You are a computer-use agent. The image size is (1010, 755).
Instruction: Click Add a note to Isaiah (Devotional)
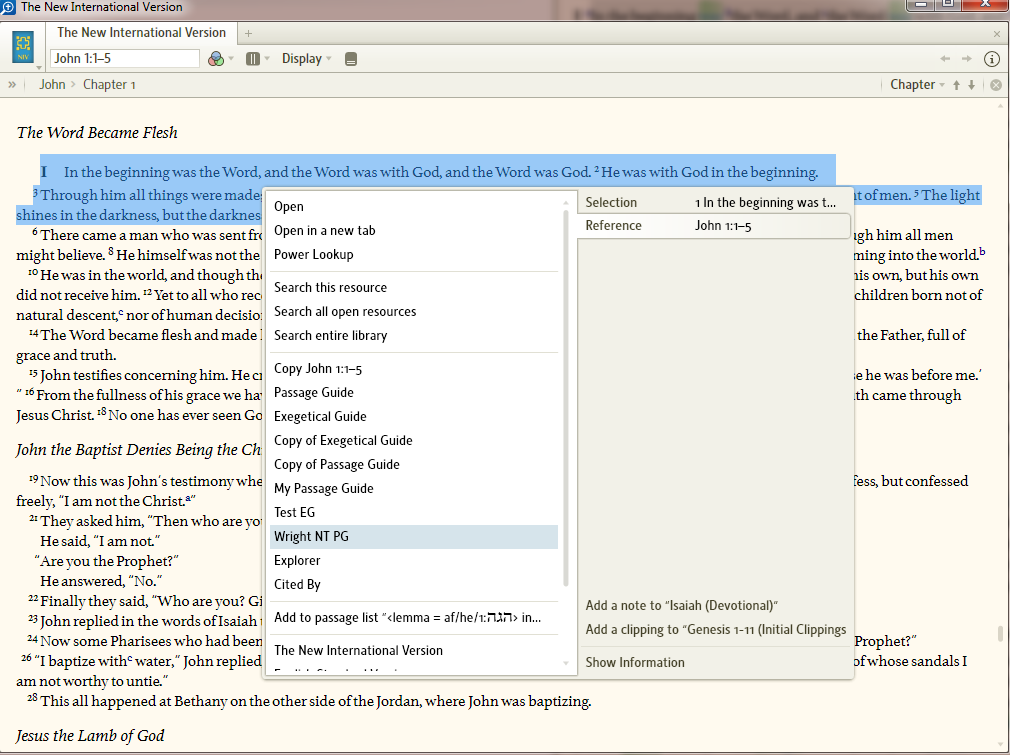click(x=681, y=606)
